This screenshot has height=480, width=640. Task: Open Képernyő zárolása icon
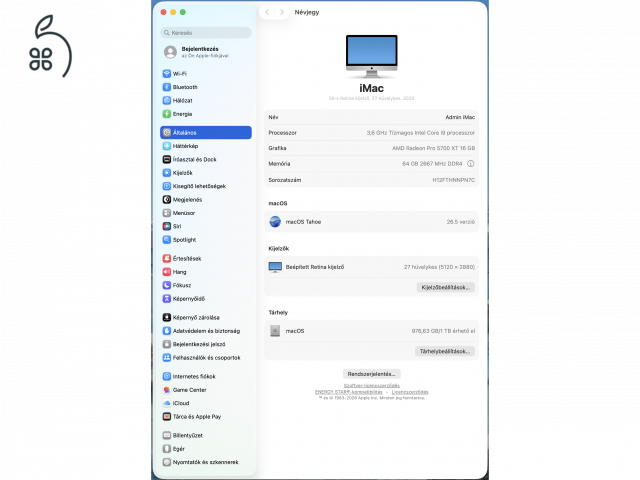point(167,318)
